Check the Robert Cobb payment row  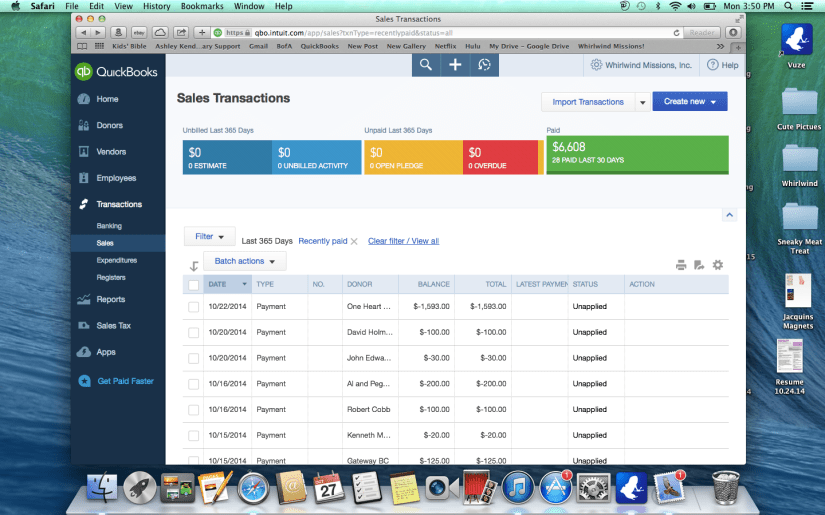(x=193, y=410)
